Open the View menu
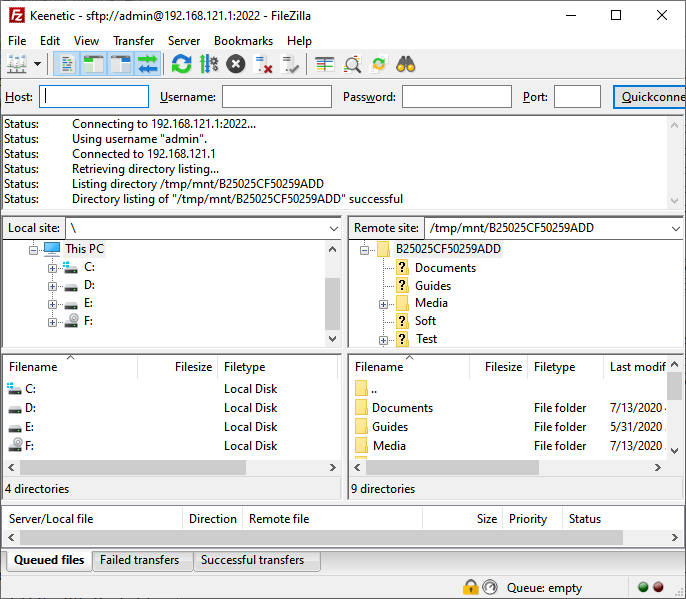This screenshot has width=686, height=599. click(x=86, y=41)
